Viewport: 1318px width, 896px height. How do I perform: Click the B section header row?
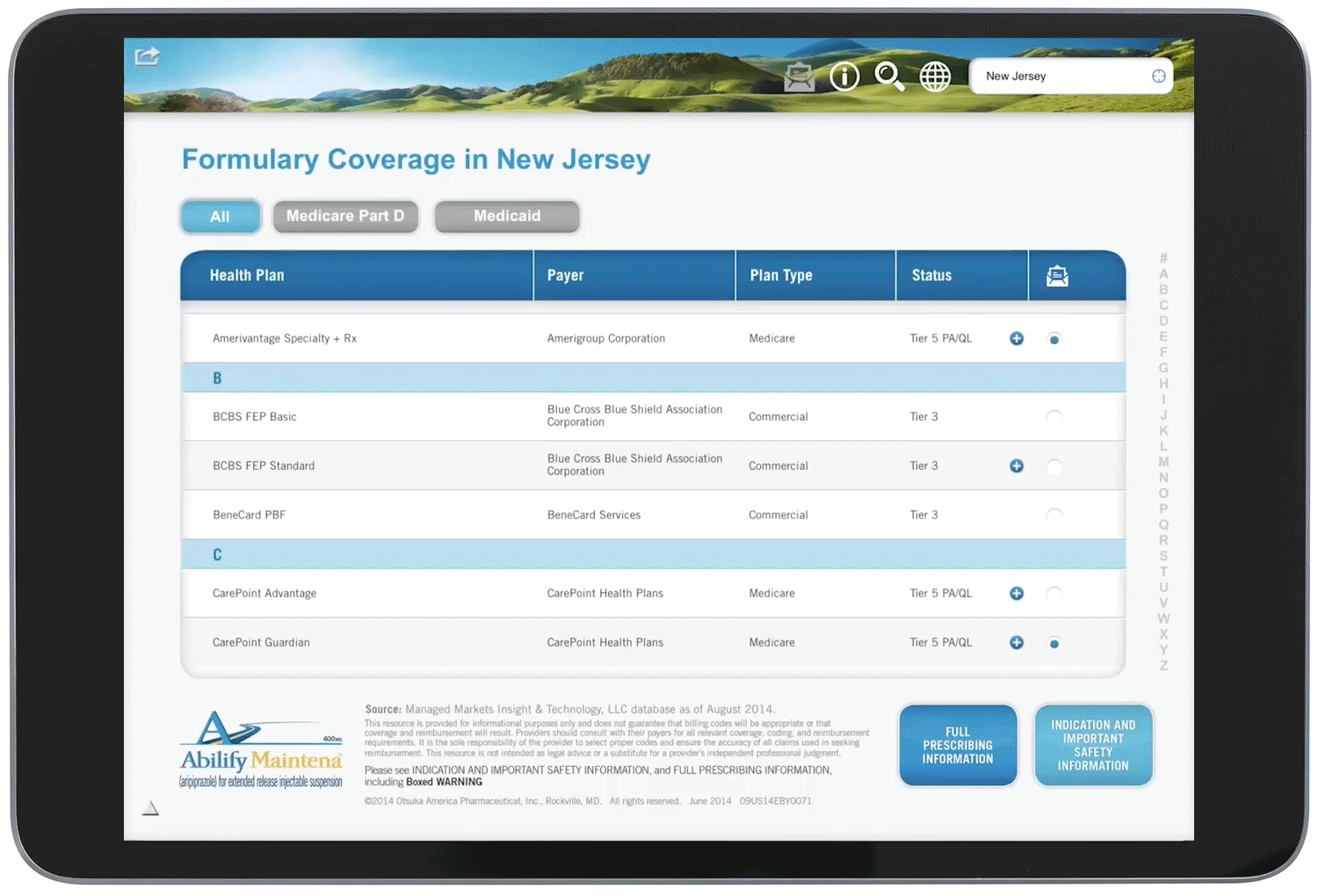653,378
